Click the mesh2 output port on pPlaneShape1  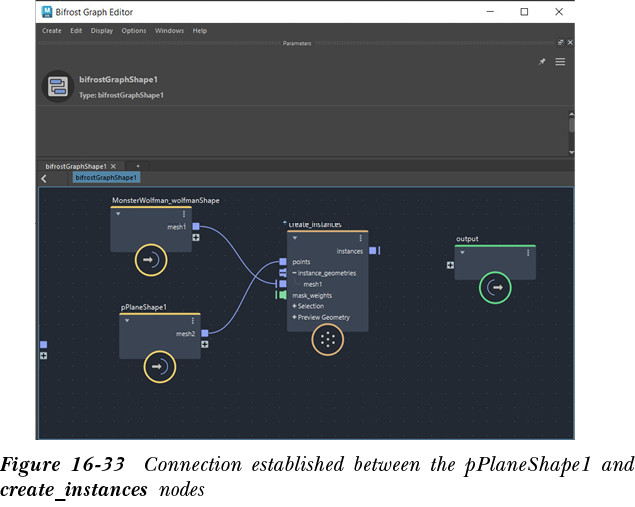204,333
